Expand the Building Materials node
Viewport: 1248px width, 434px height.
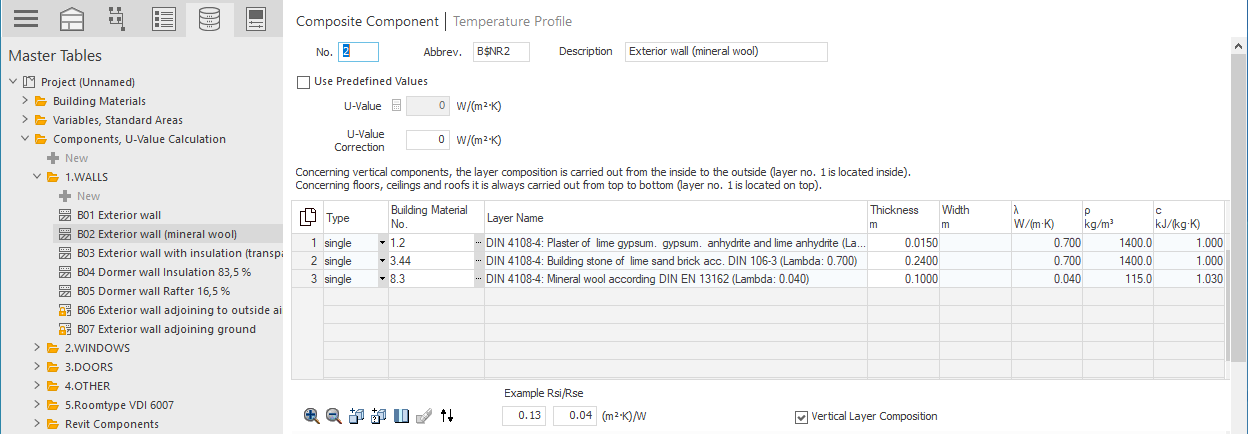coord(26,101)
